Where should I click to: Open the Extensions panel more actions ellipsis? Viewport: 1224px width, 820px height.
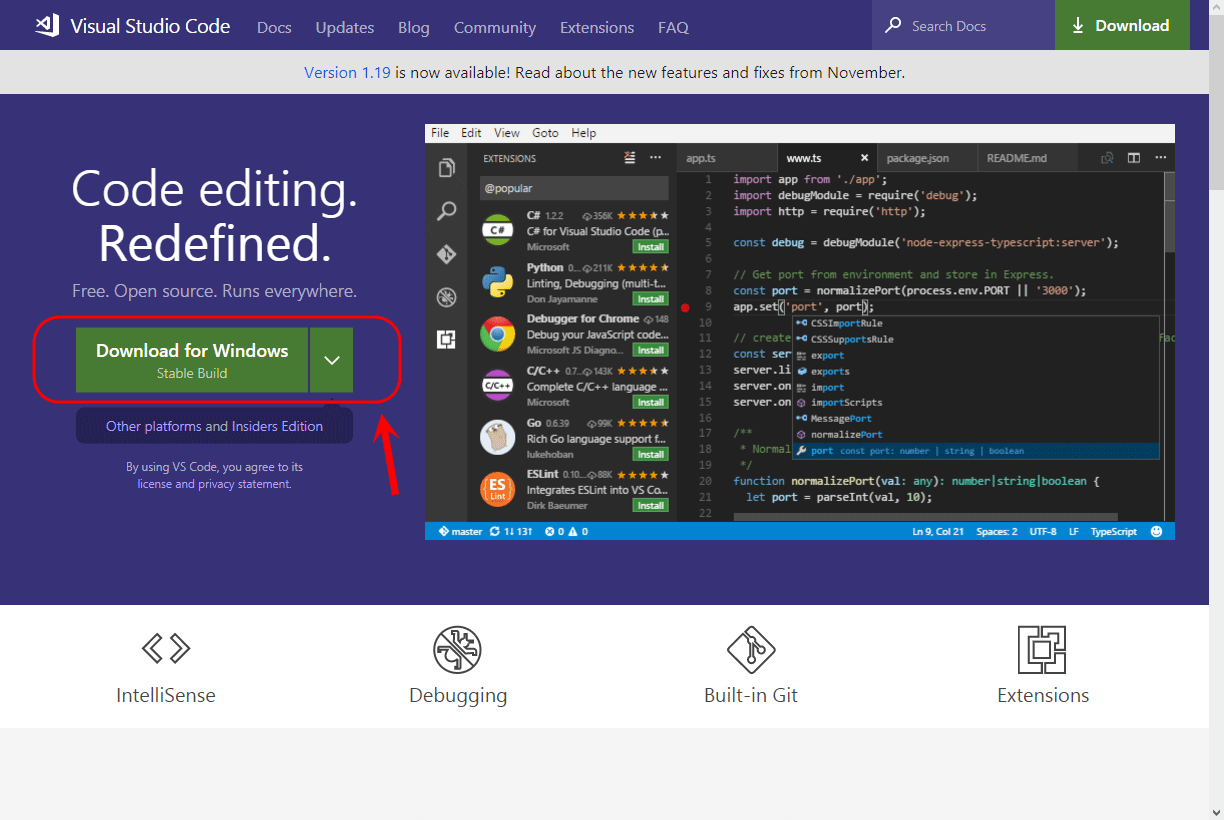point(656,158)
